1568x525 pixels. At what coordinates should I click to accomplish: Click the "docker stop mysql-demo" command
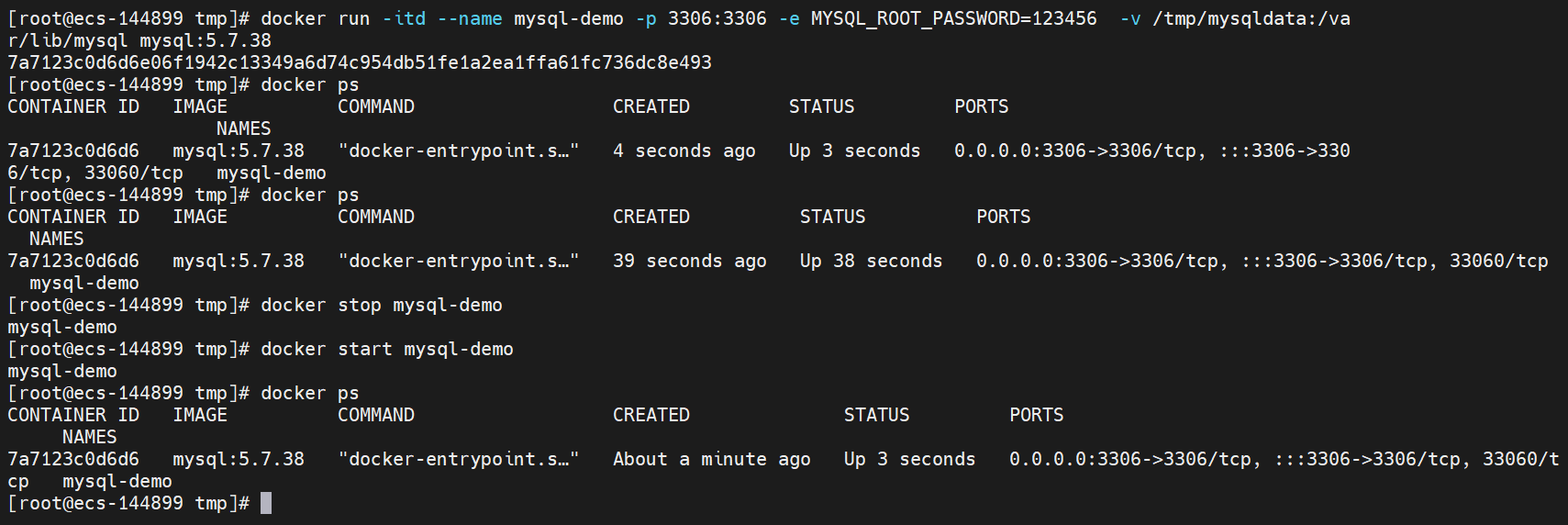point(382,305)
